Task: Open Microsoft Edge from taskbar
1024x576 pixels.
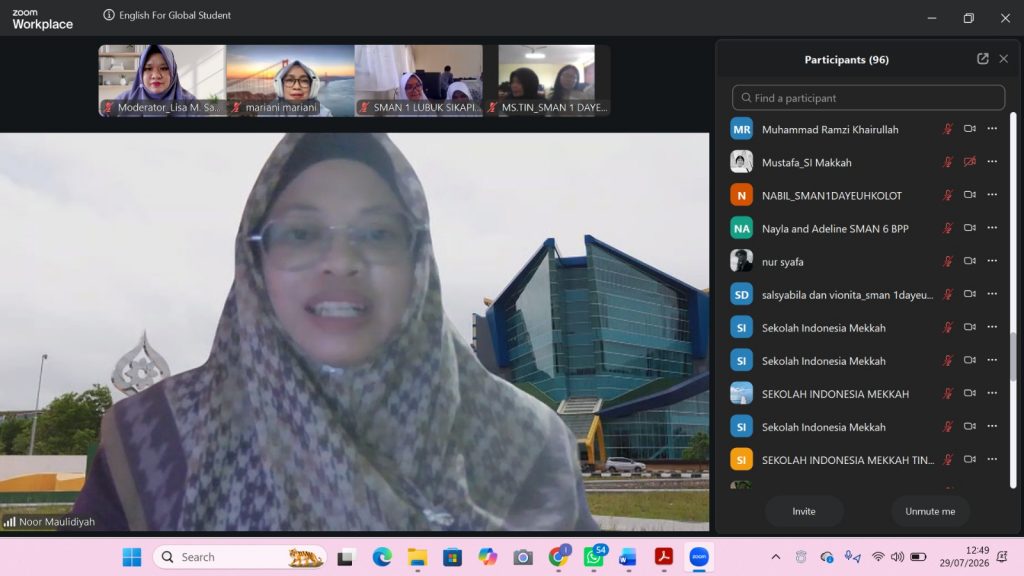Action: pos(381,557)
